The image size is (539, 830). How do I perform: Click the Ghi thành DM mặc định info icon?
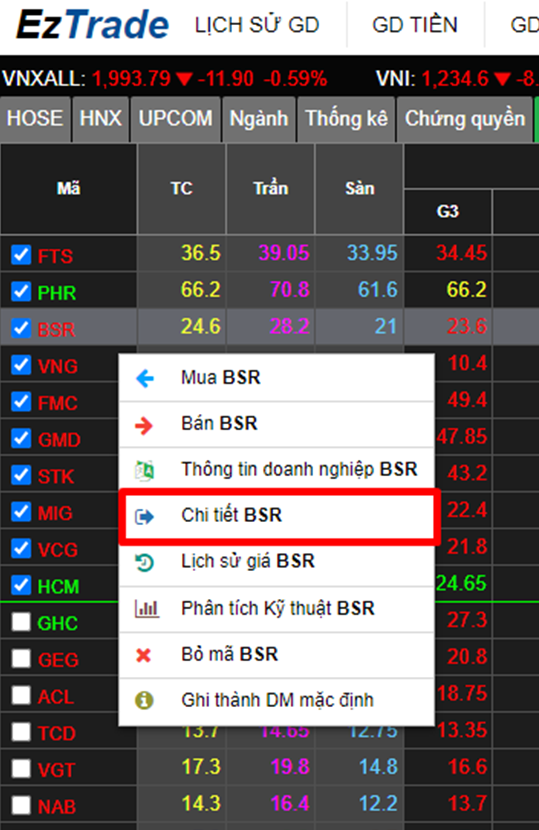pyautogui.click(x=144, y=700)
